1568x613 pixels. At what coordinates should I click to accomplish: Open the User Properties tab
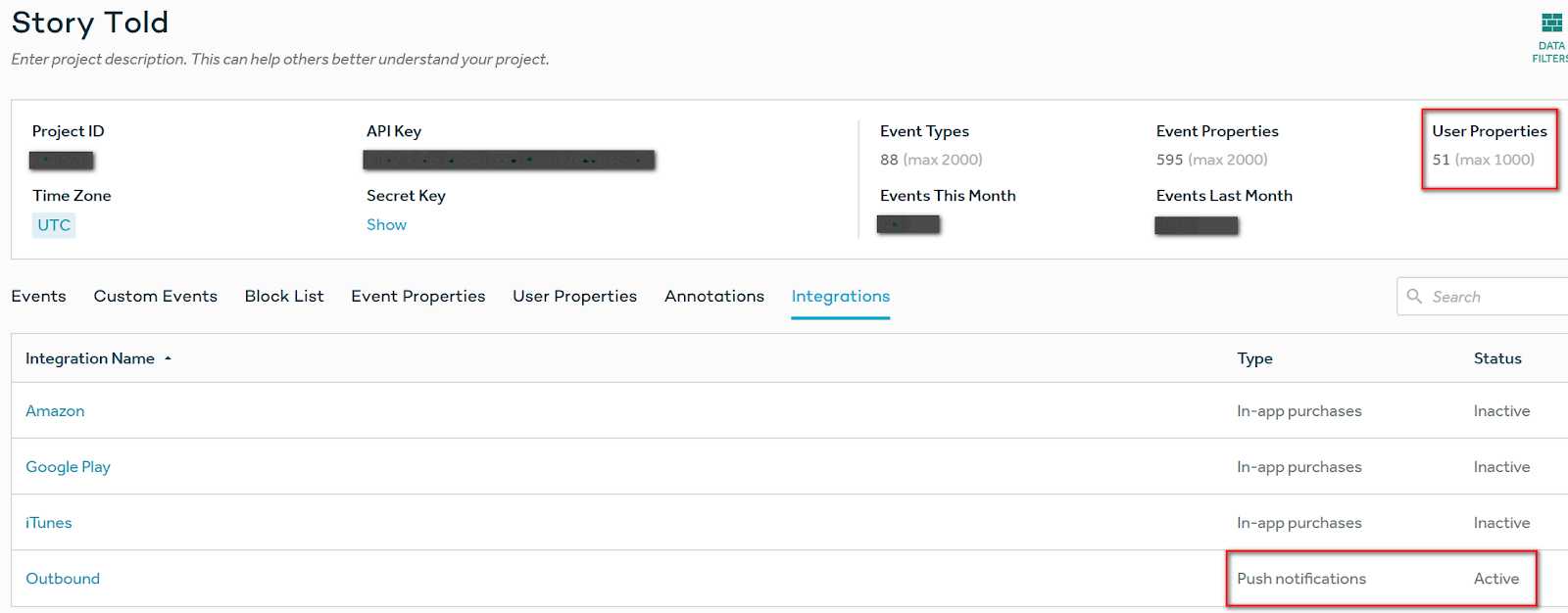pos(574,296)
